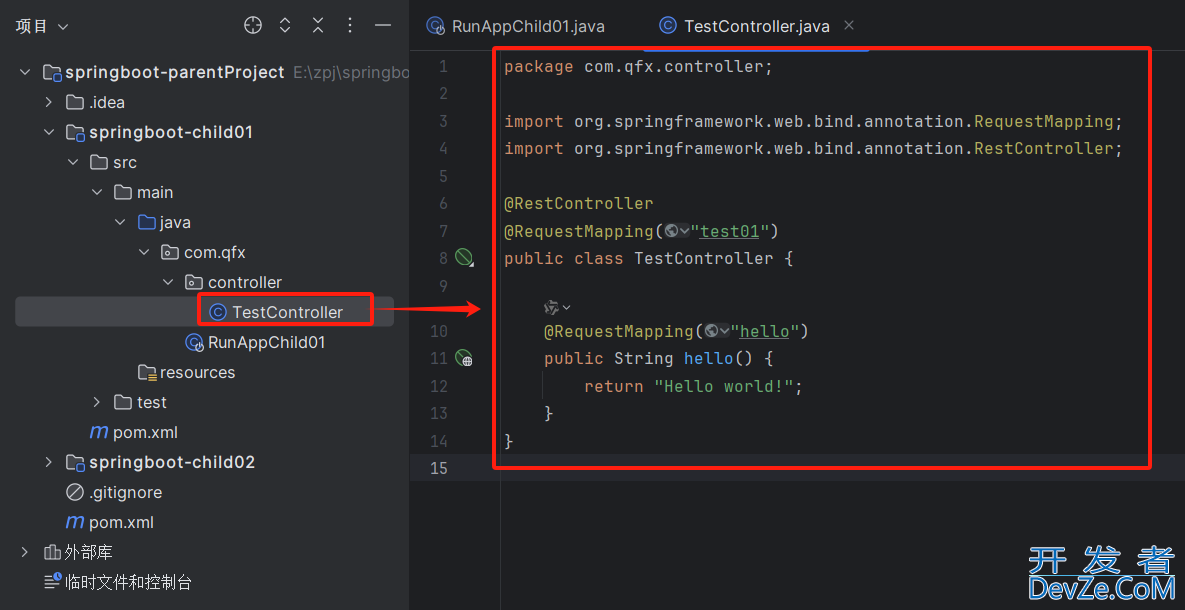Expand the .idea folder
This screenshot has height=610, width=1185.
click(x=48, y=102)
